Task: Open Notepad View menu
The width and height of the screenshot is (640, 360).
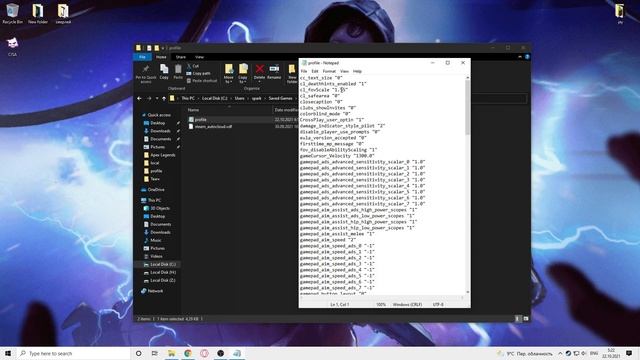Action: tap(344, 71)
